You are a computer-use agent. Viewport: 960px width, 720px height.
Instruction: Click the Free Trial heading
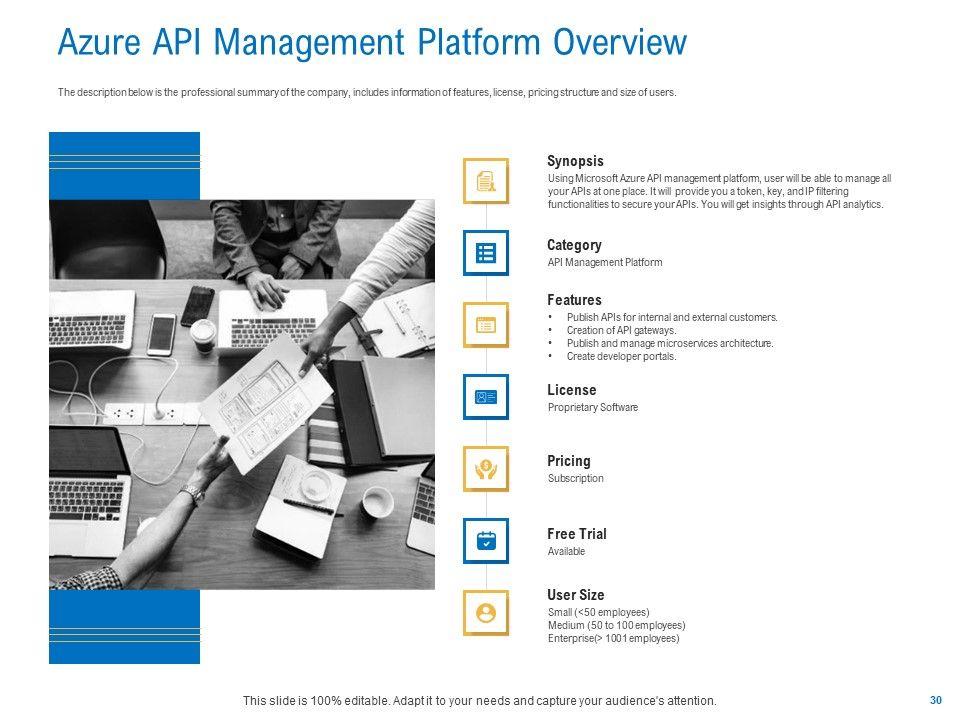(576, 534)
